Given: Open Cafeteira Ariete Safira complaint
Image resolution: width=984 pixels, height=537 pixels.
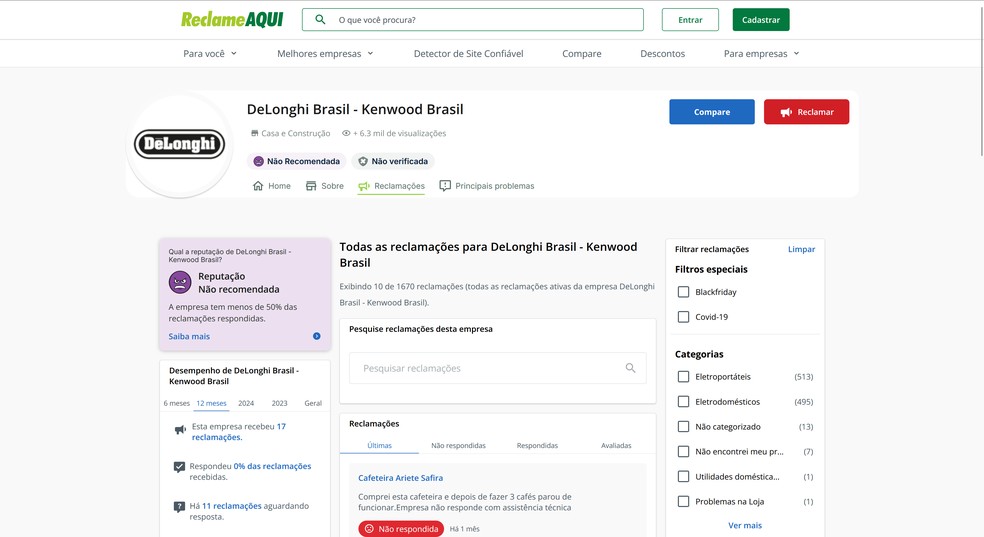Looking at the screenshot, I should tap(400, 478).
